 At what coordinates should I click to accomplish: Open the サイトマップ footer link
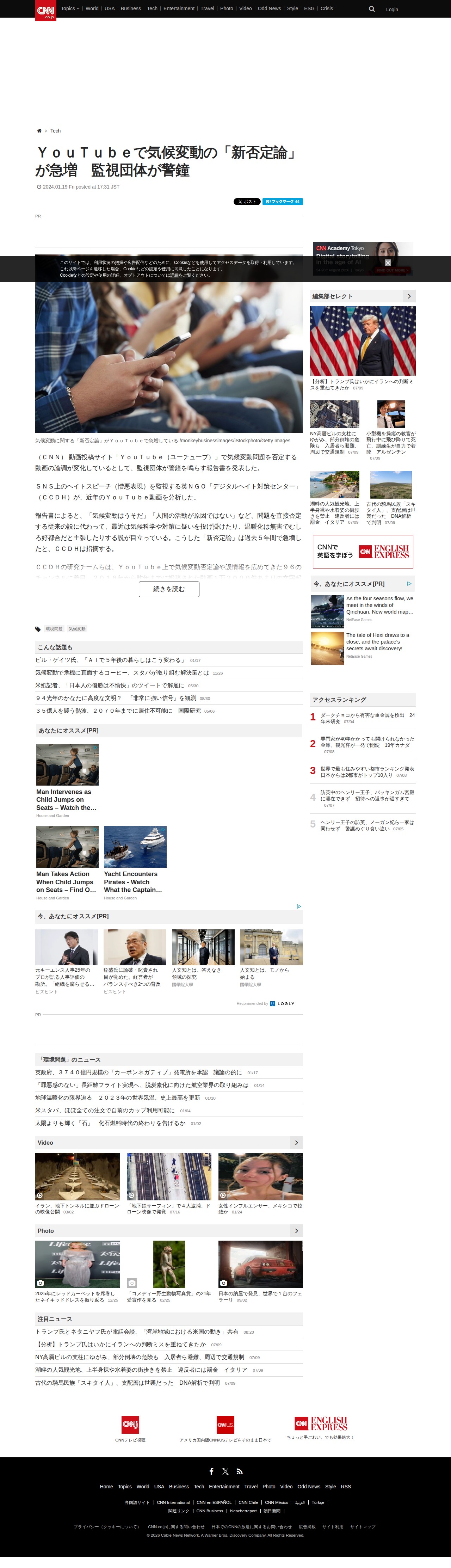(x=363, y=1527)
